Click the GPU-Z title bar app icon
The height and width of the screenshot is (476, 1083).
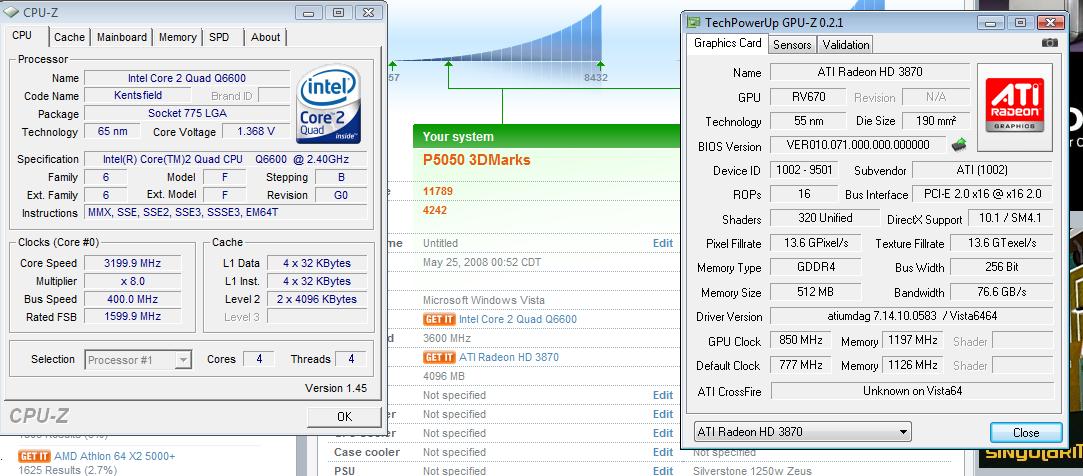tap(693, 22)
